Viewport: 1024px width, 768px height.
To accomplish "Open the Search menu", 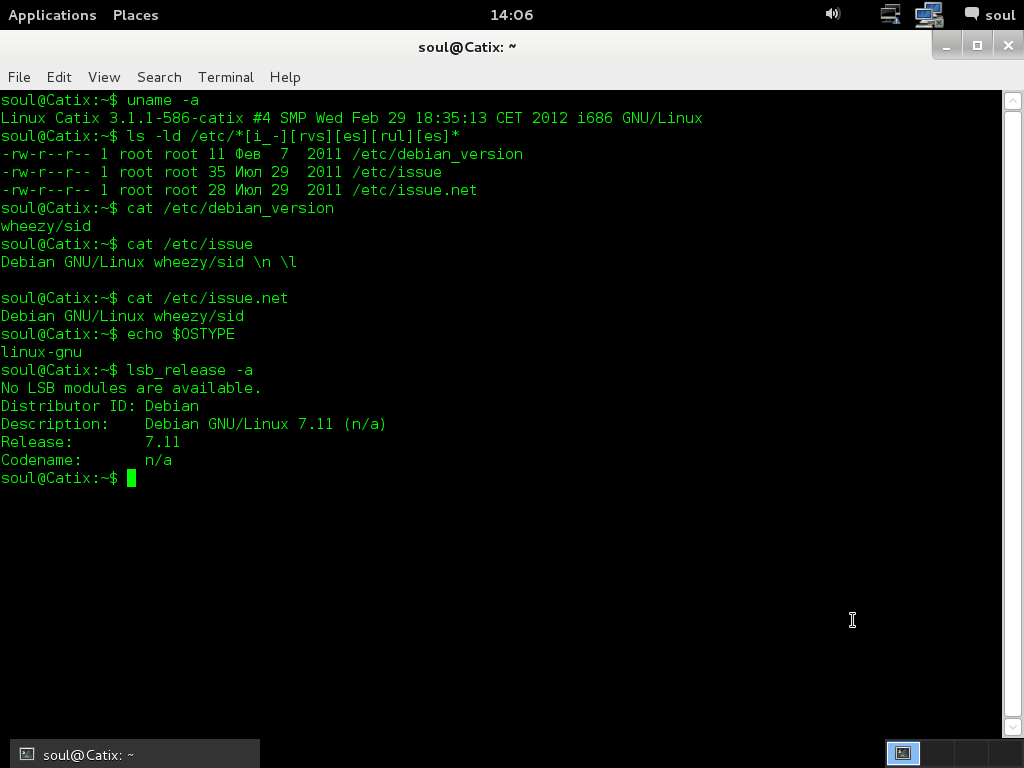I will tap(159, 77).
